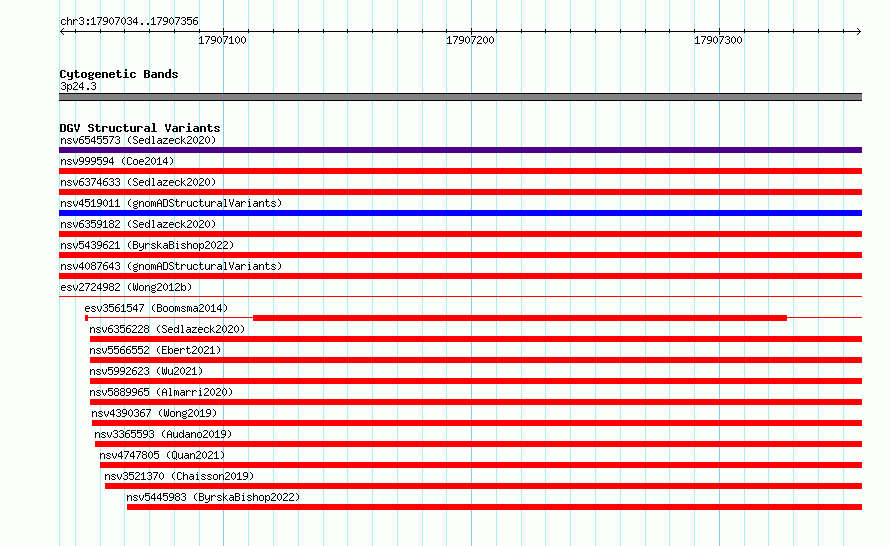This screenshot has height=546, width=890.
Task: Select nsv5445983 (ByrskaBishop2022) label
Action: pos(213,497)
